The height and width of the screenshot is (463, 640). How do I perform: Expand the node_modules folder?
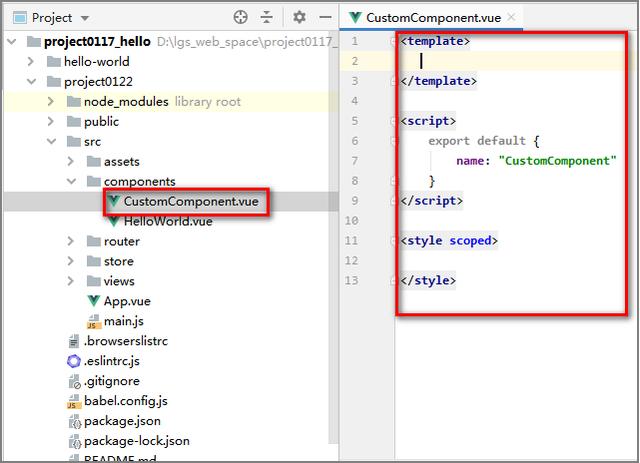coord(51,102)
